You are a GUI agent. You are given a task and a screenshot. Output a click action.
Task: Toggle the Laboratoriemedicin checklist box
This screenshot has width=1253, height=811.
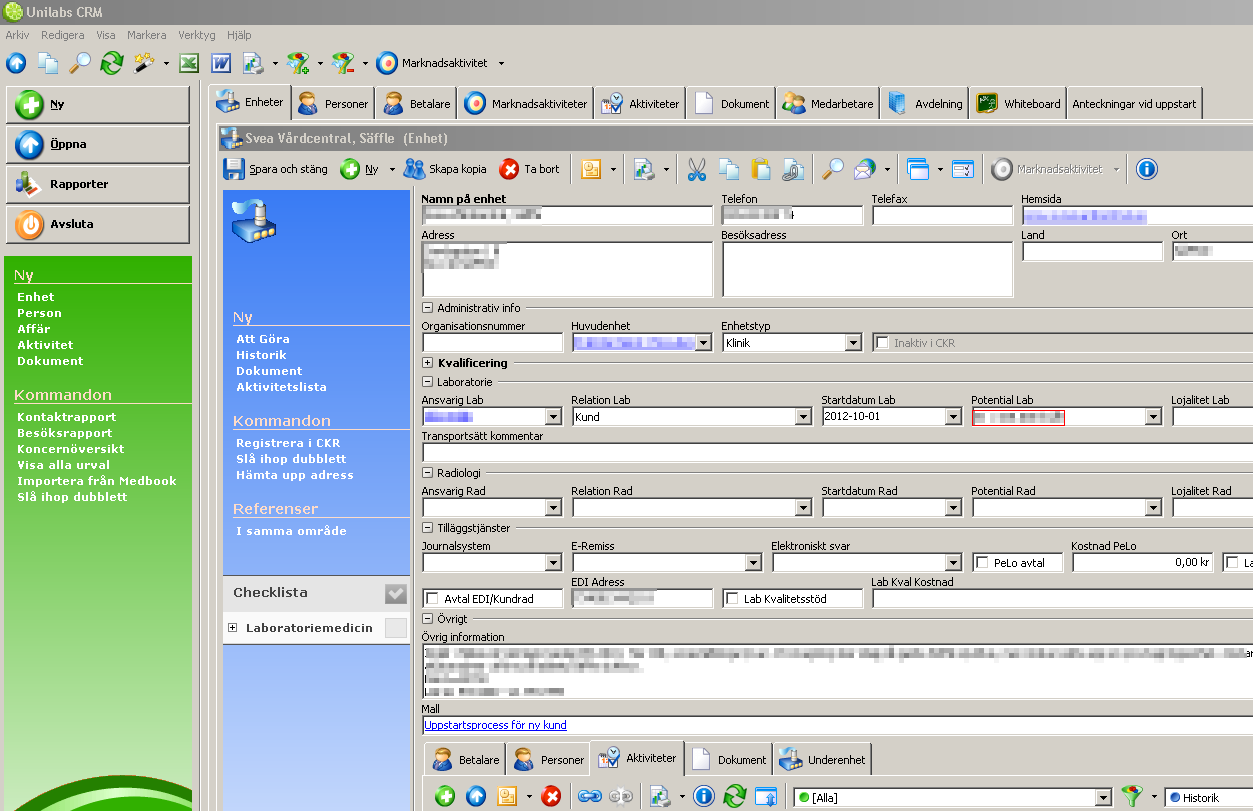tap(396, 628)
